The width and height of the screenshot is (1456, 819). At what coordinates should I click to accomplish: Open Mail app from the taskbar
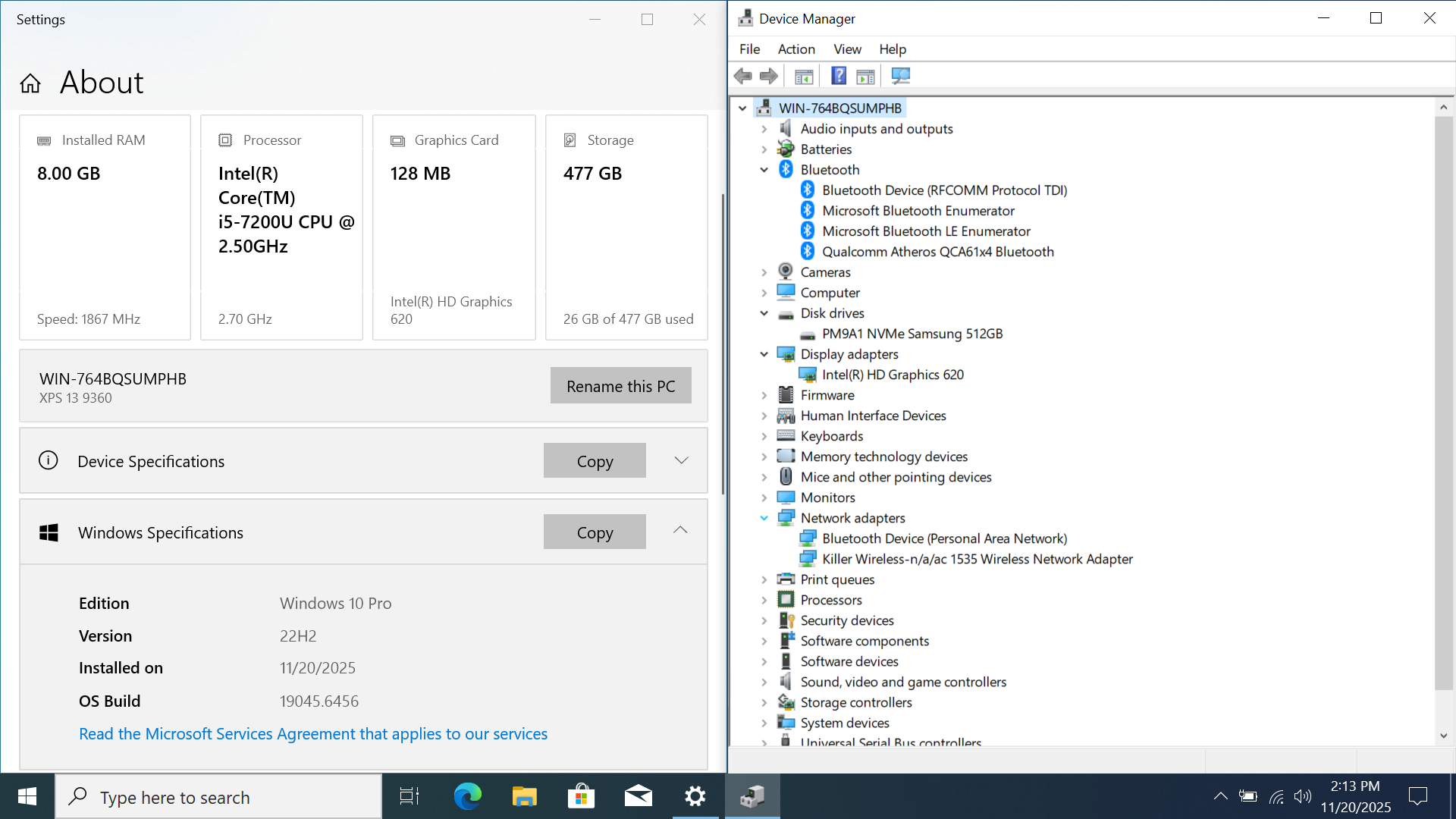[x=638, y=796]
